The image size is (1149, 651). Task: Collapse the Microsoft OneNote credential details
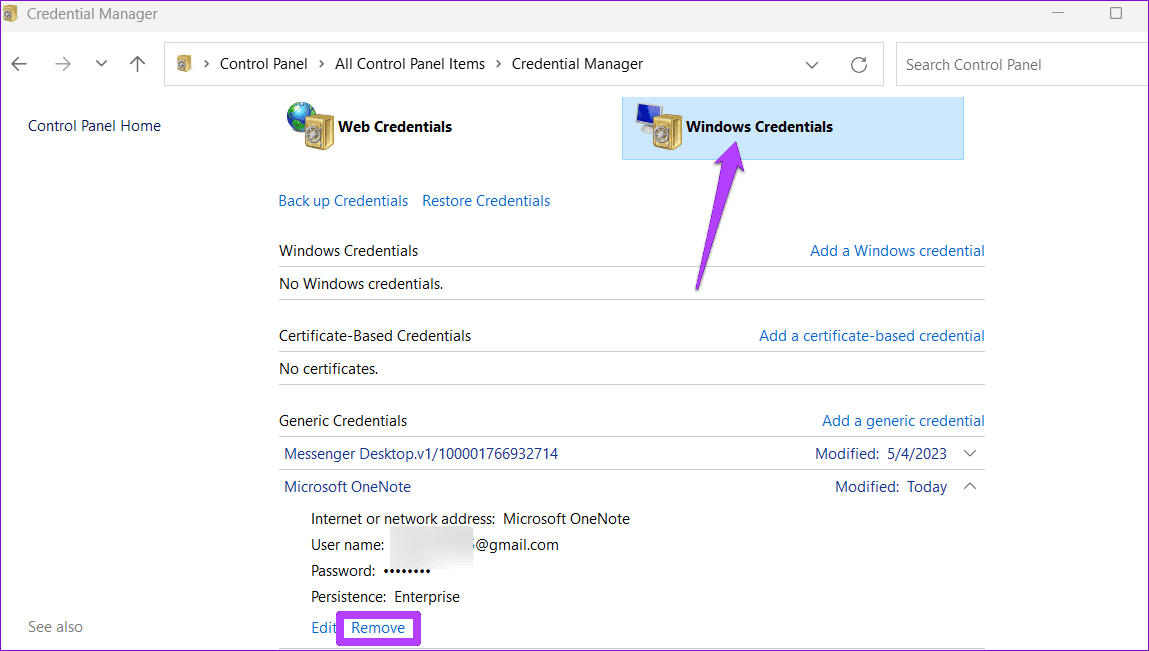968,486
